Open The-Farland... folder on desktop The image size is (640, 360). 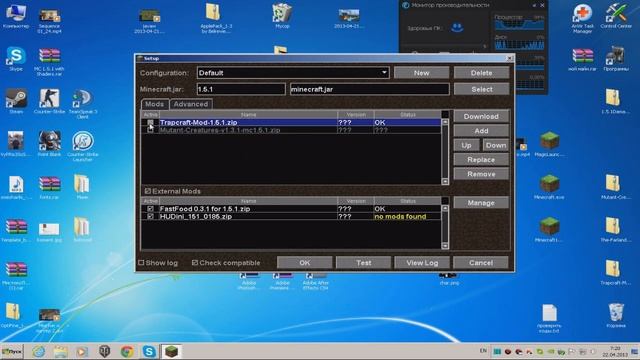tap(613, 229)
